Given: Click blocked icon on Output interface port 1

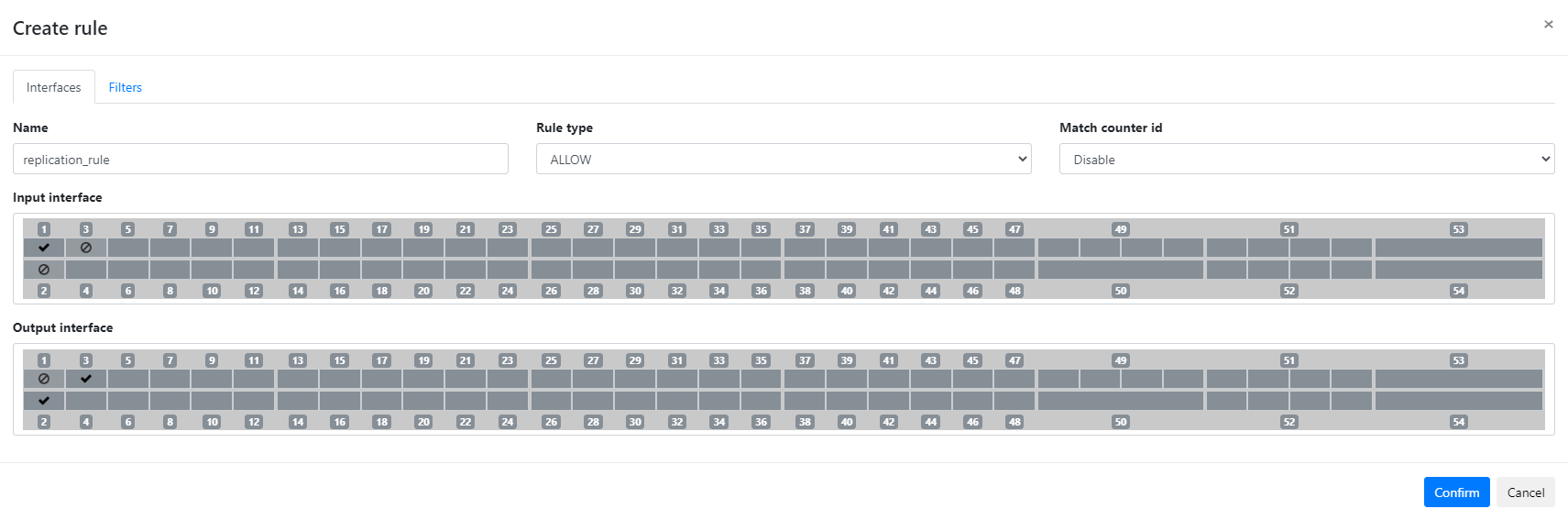Looking at the screenshot, I should point(44,379).
